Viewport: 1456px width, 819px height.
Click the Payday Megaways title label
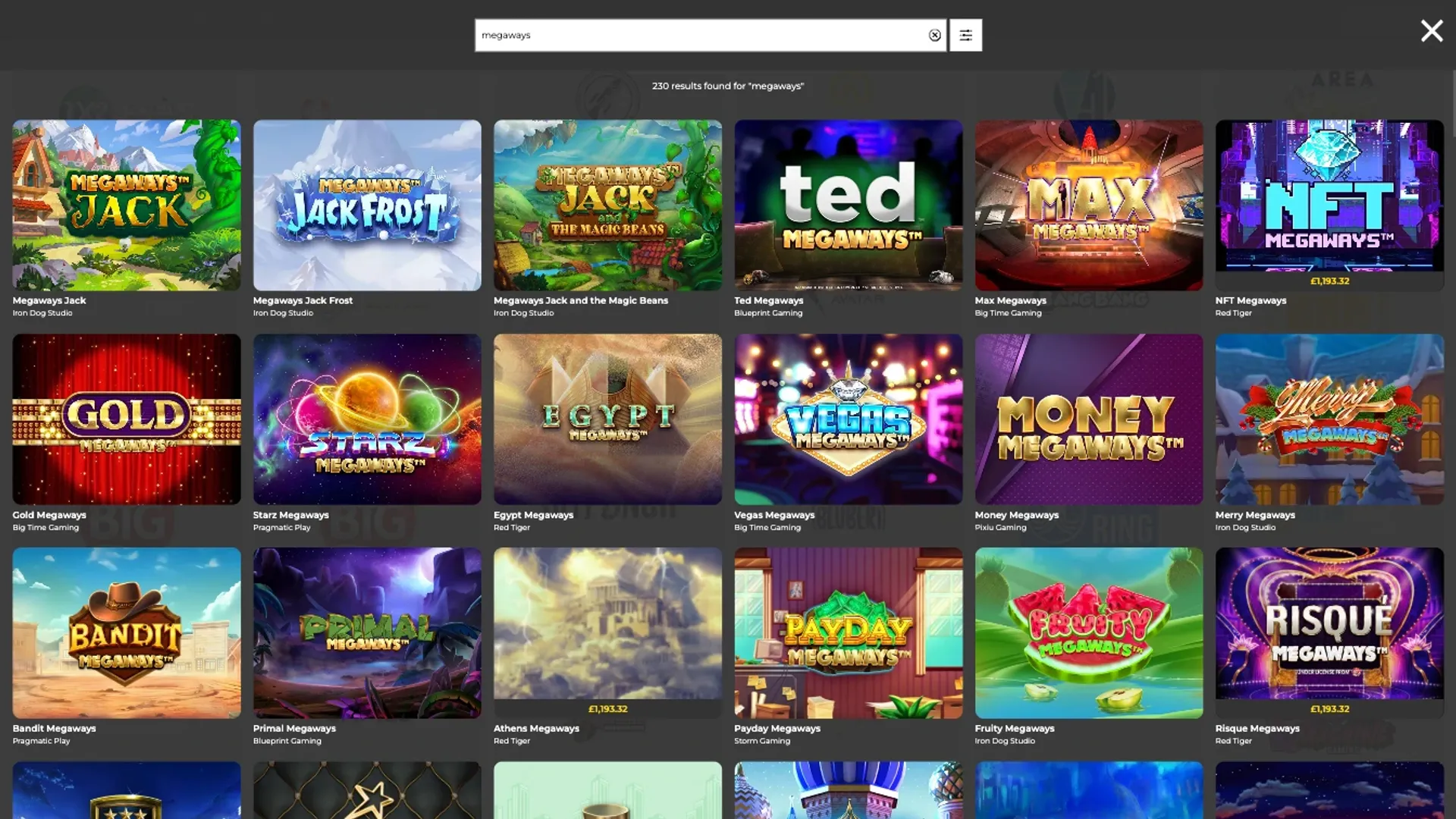click(777, 728)
